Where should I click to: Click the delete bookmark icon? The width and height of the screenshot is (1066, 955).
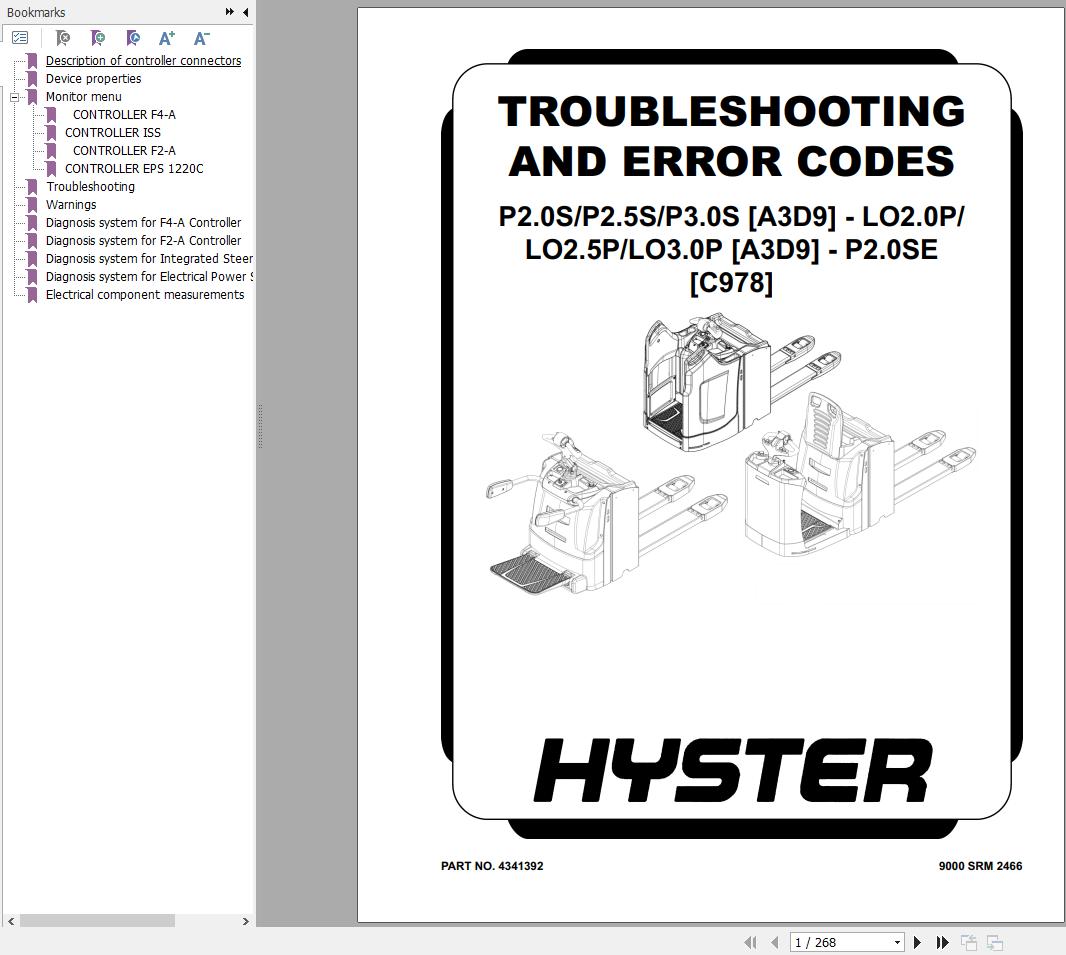click(62, 37)
